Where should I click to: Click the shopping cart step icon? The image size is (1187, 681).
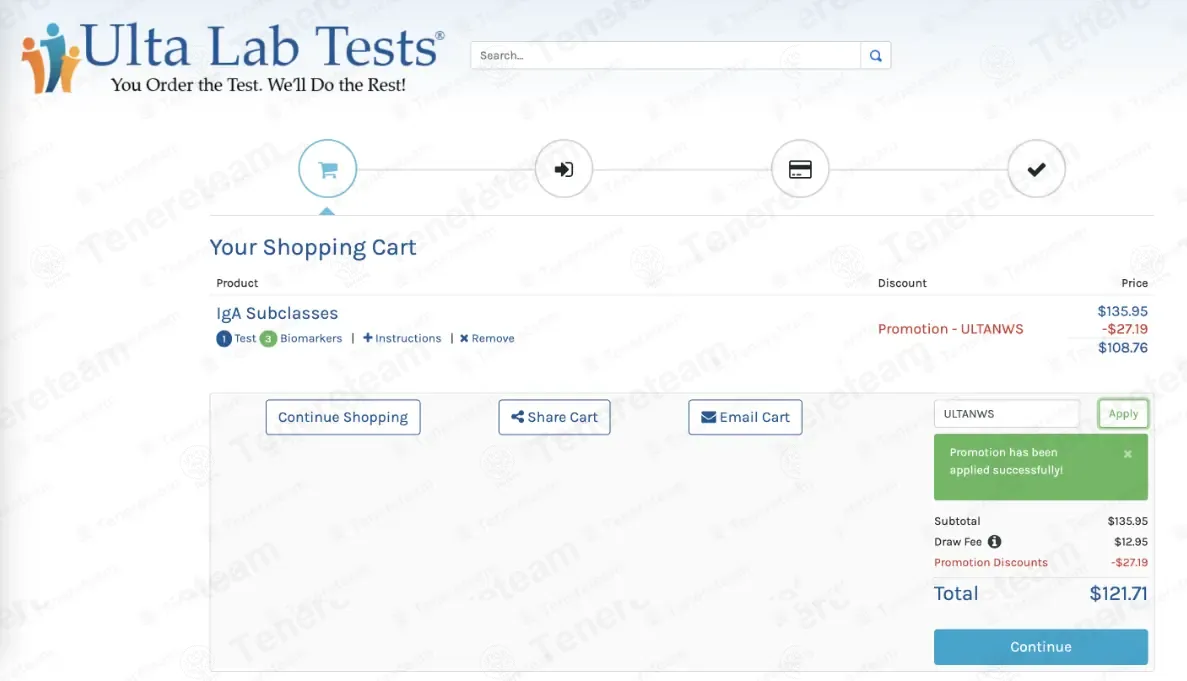tap(327, 170)
